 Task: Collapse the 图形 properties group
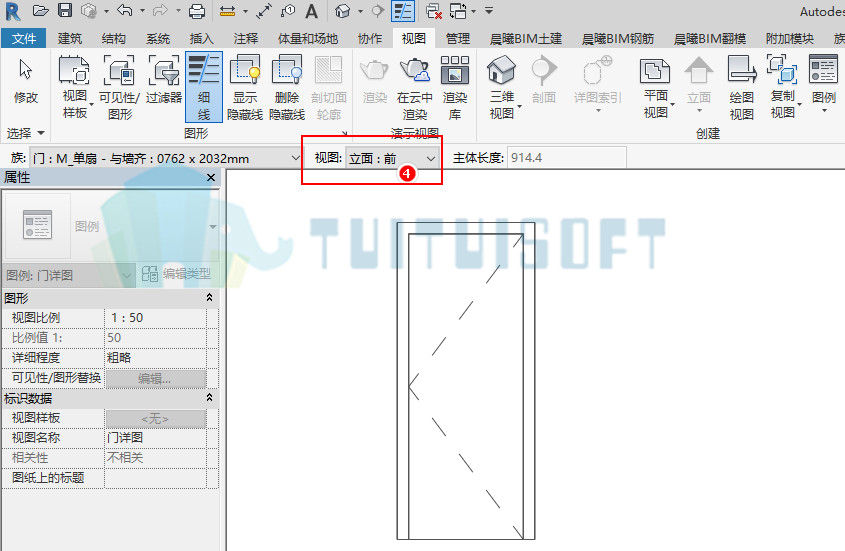[x=210, y=298]
